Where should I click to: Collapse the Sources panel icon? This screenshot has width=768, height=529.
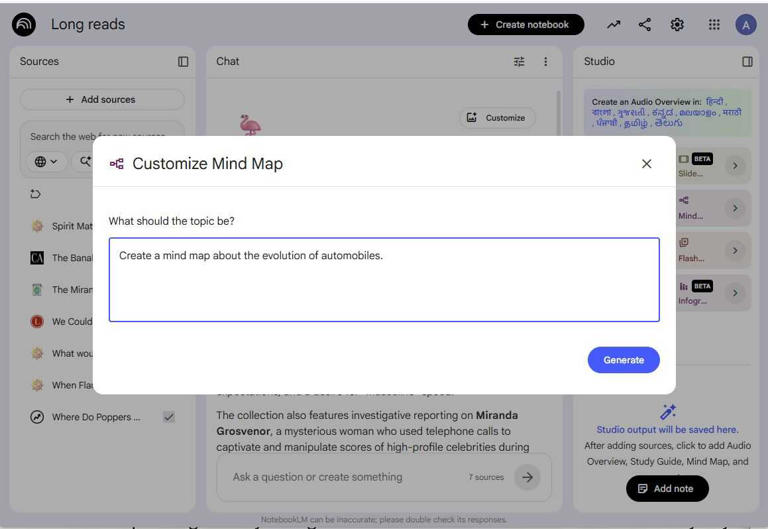pyautogui.click(x=183, y=61)
